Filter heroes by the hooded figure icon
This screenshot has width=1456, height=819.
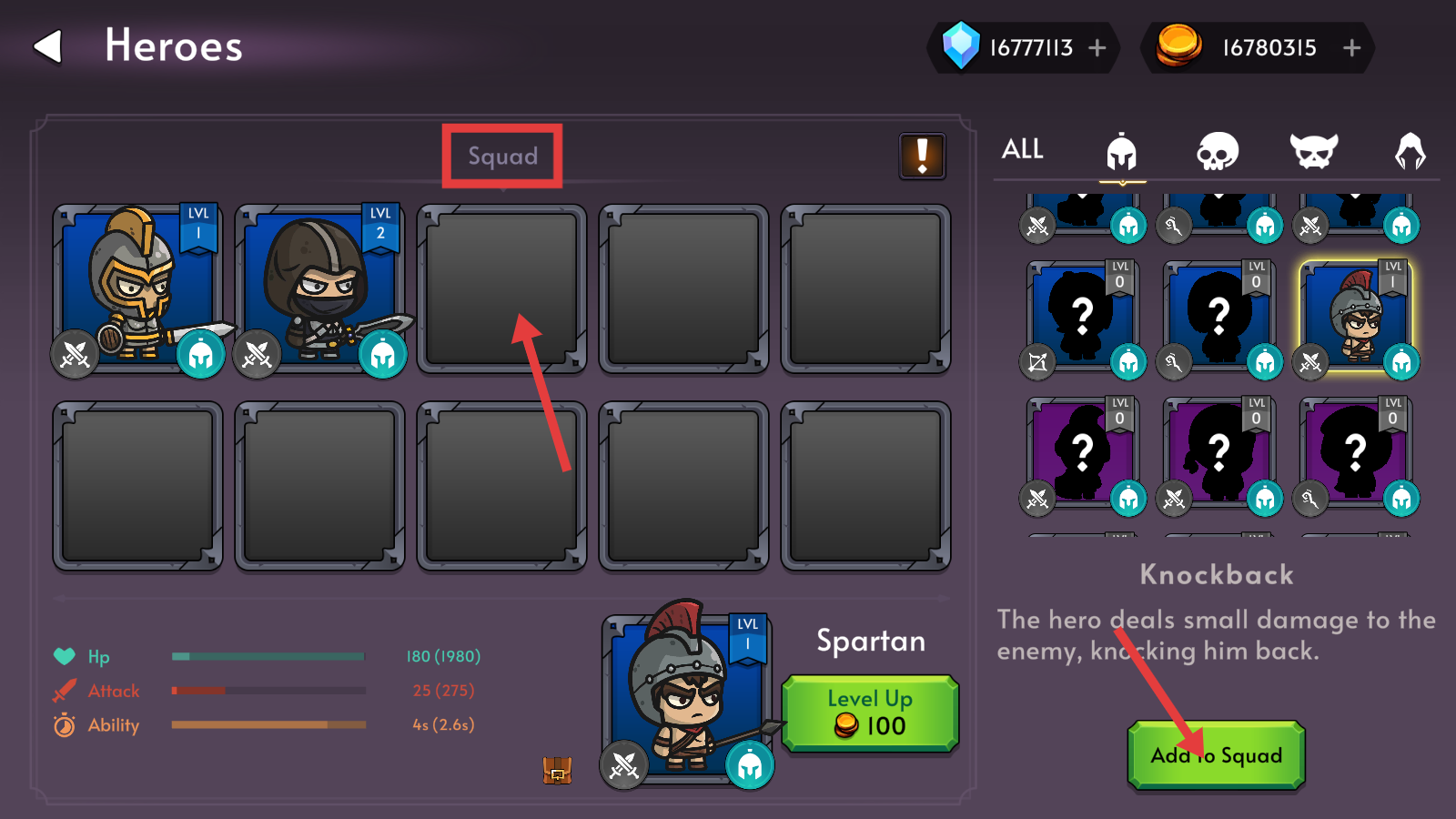coord(1410,151)
